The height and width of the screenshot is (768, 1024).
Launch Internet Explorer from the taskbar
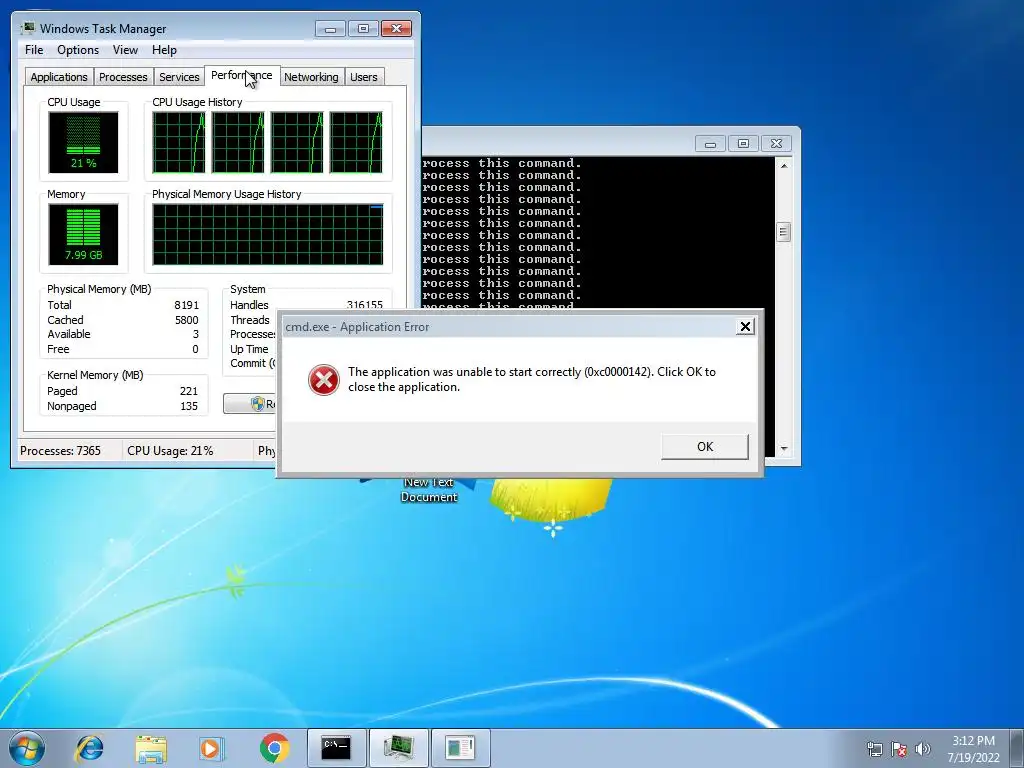[x=89, y=748]
